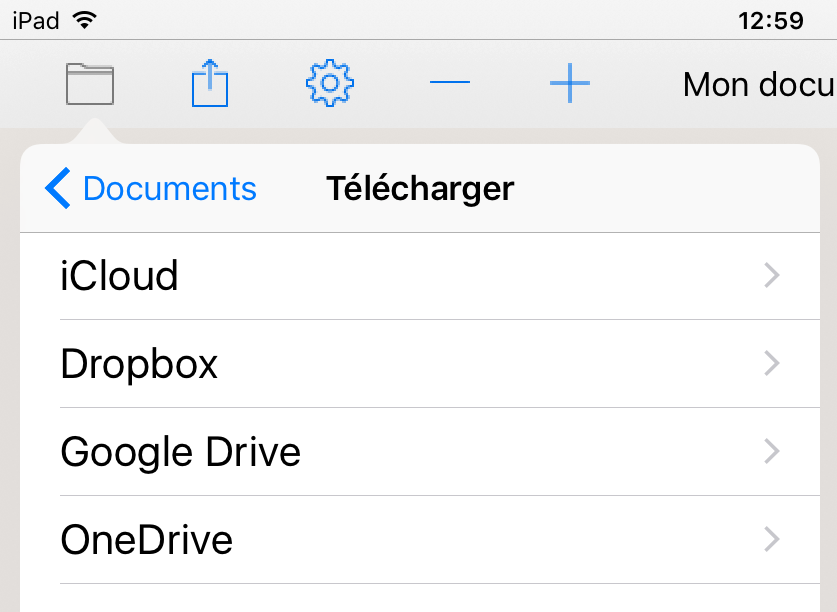
Task: Click the minus zoom-out icon
Action: (450, 82)
